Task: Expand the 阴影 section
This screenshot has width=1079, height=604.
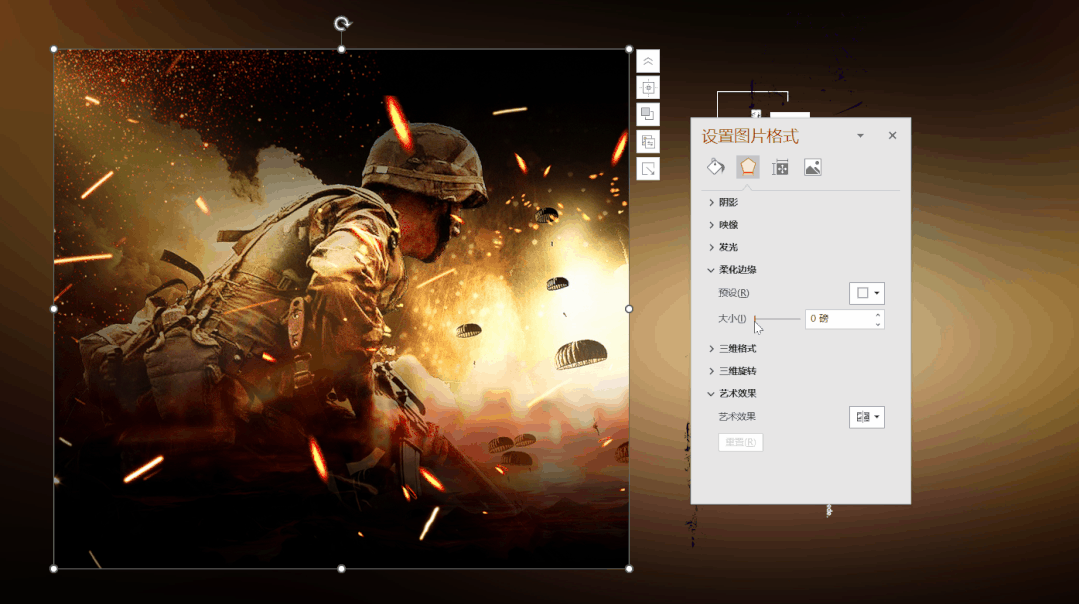Action: point(723,202)
